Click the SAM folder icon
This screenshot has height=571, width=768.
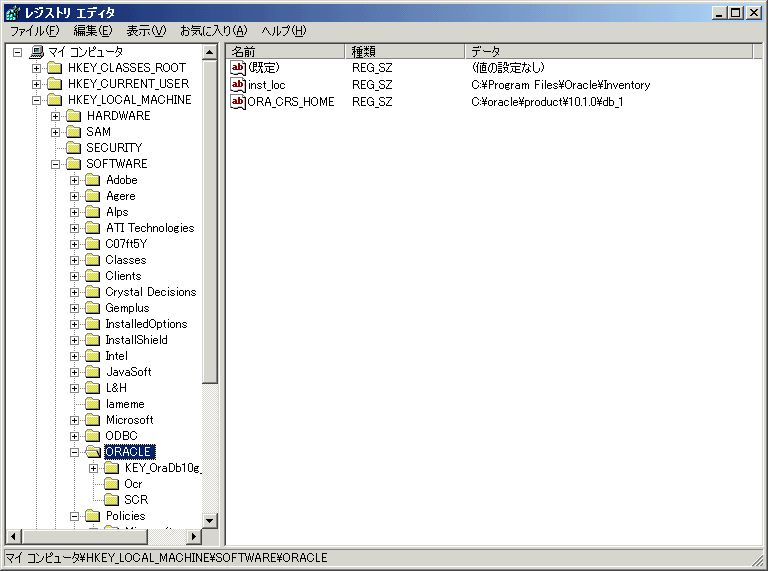click(73, 132)
